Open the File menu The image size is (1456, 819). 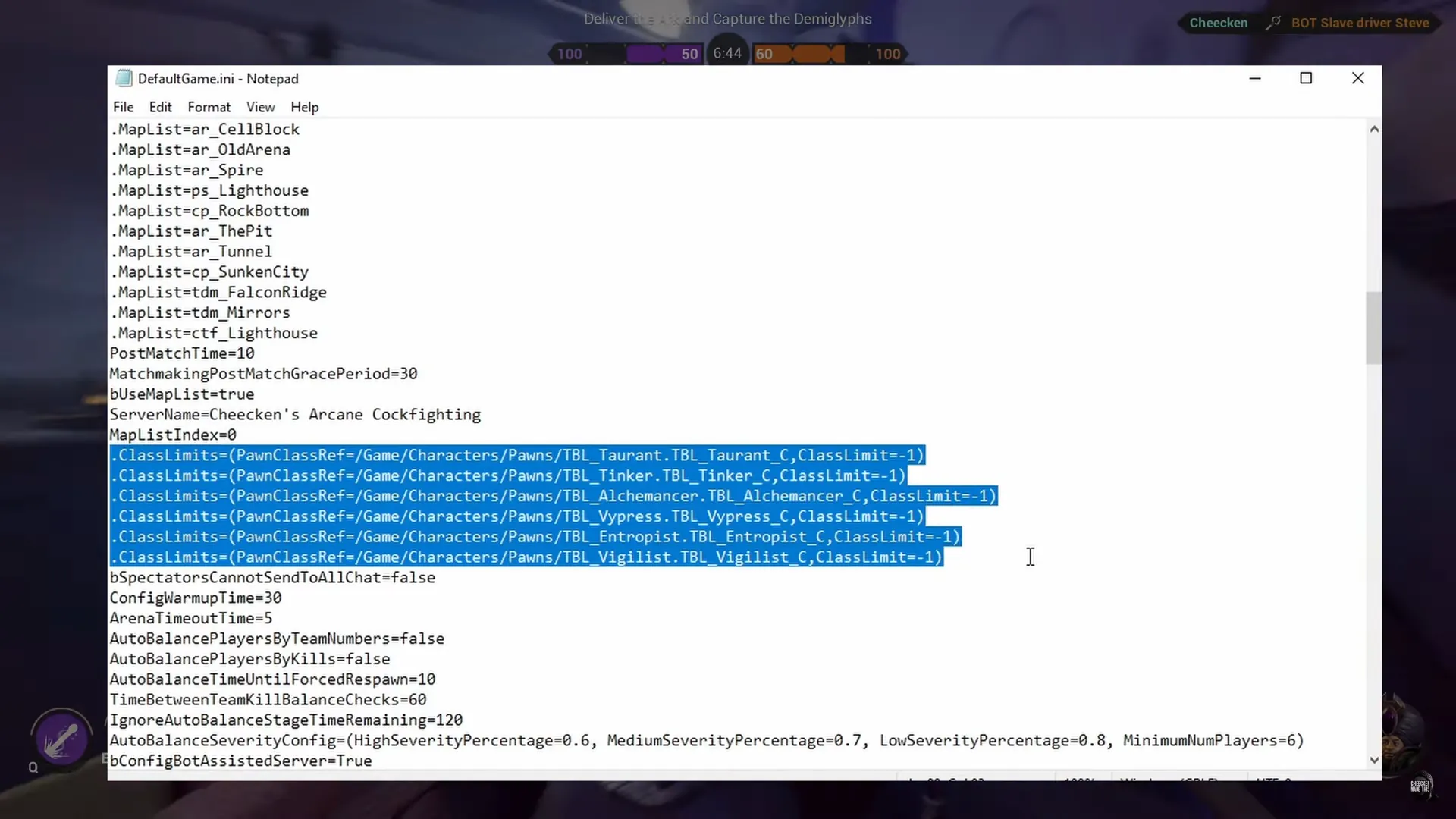pos(123,107)
